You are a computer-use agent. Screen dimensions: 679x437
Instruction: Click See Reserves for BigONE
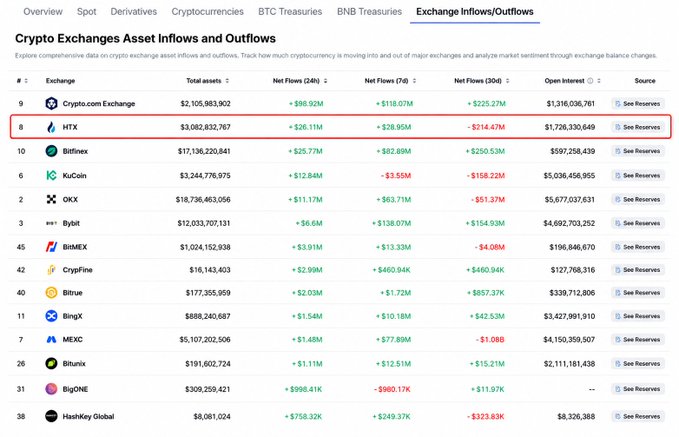[638, 389]
